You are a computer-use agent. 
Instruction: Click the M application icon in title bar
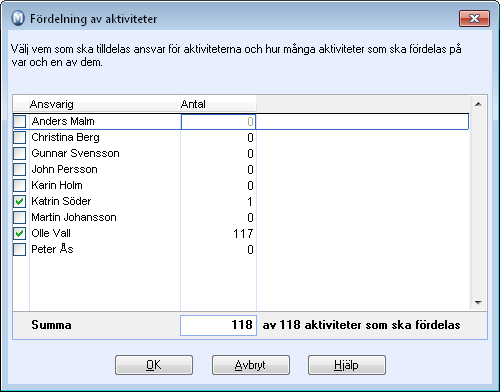(18, 18)
